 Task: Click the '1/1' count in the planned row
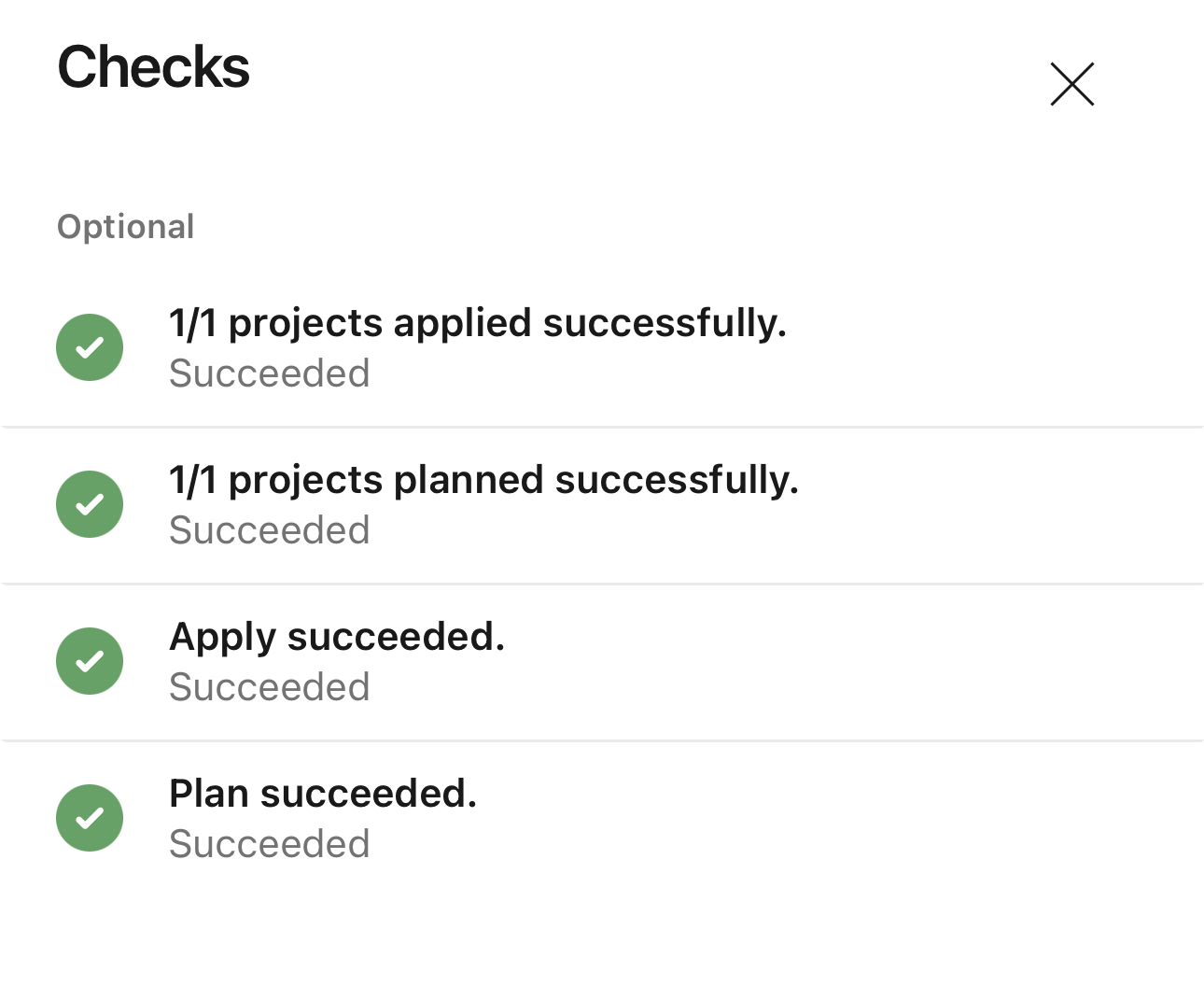tap(192, 480)
